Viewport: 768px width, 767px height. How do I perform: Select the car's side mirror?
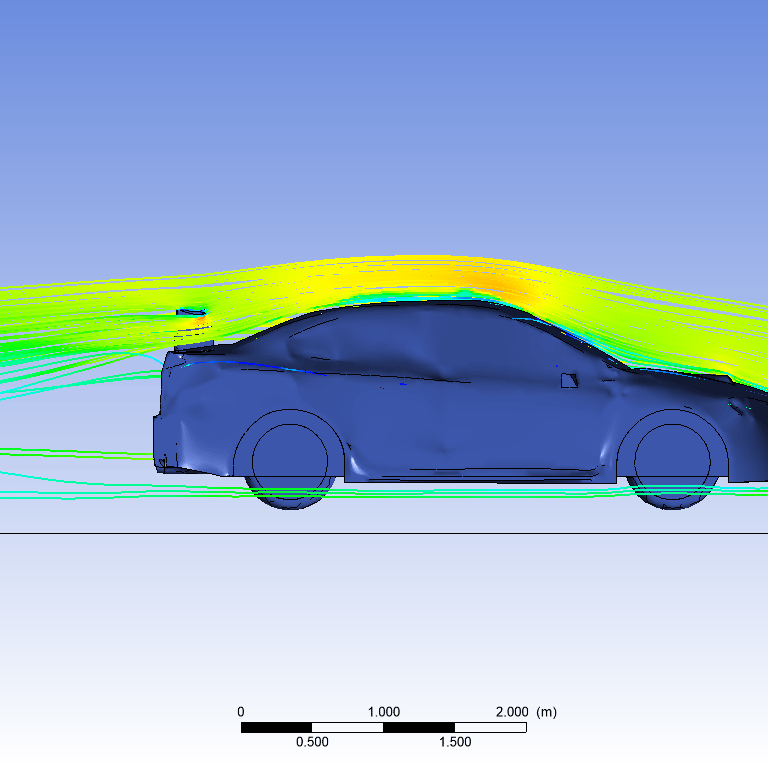[569, 381]
